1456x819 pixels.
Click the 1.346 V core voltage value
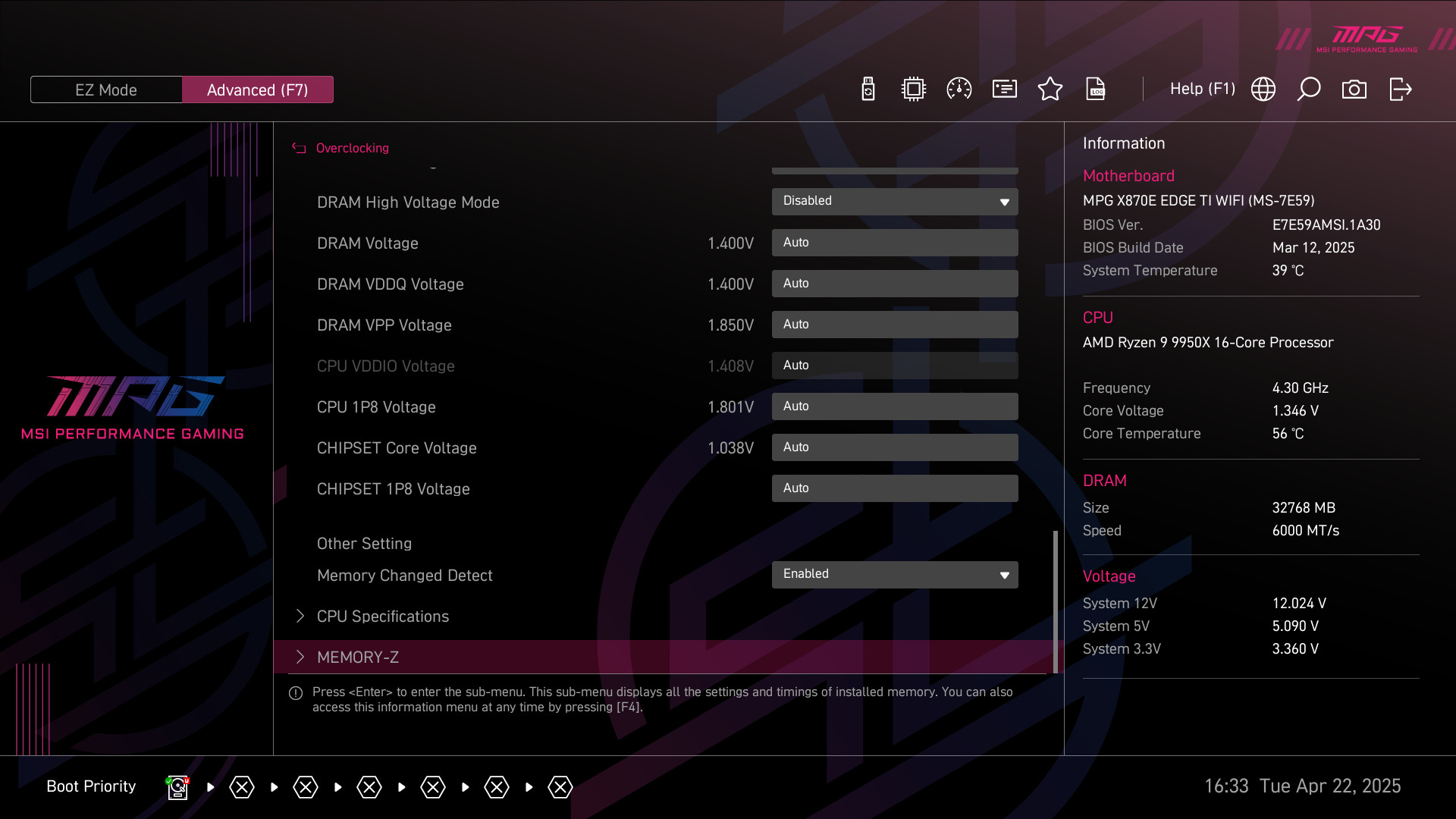pyautogui.click(x=1295, y=411)
